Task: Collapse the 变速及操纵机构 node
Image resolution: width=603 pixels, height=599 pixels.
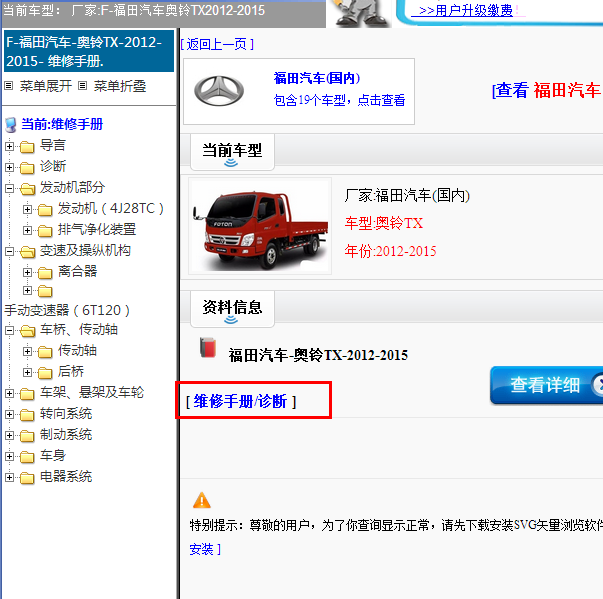Action: 9,251
